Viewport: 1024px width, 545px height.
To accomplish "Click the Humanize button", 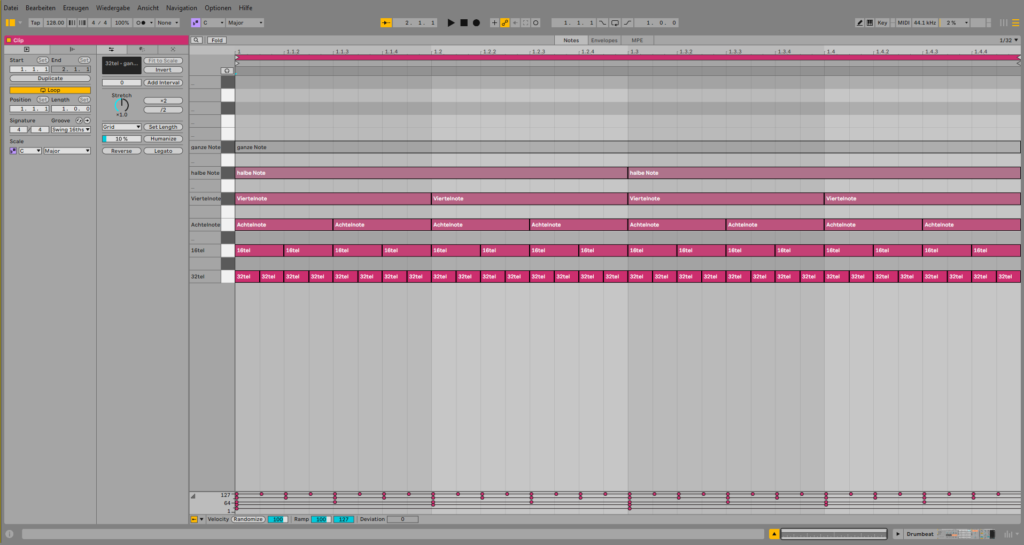I will coord(163,139).
